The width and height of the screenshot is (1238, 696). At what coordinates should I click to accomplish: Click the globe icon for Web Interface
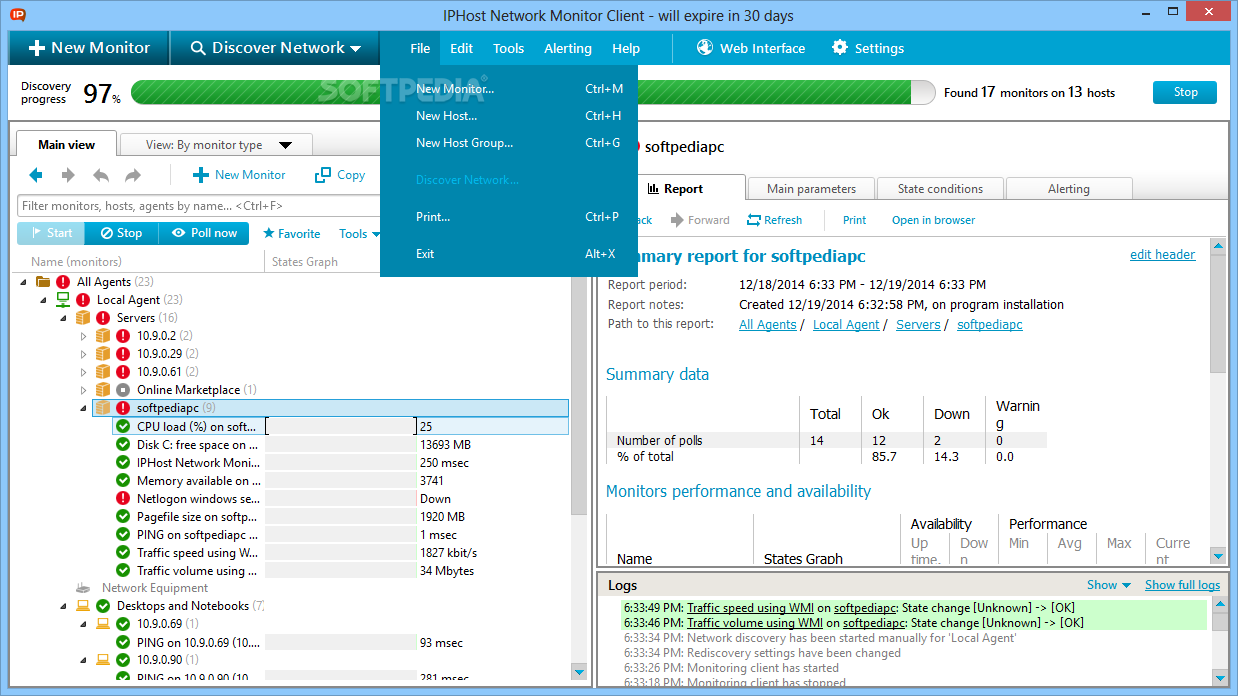click(x=705, y=47)
